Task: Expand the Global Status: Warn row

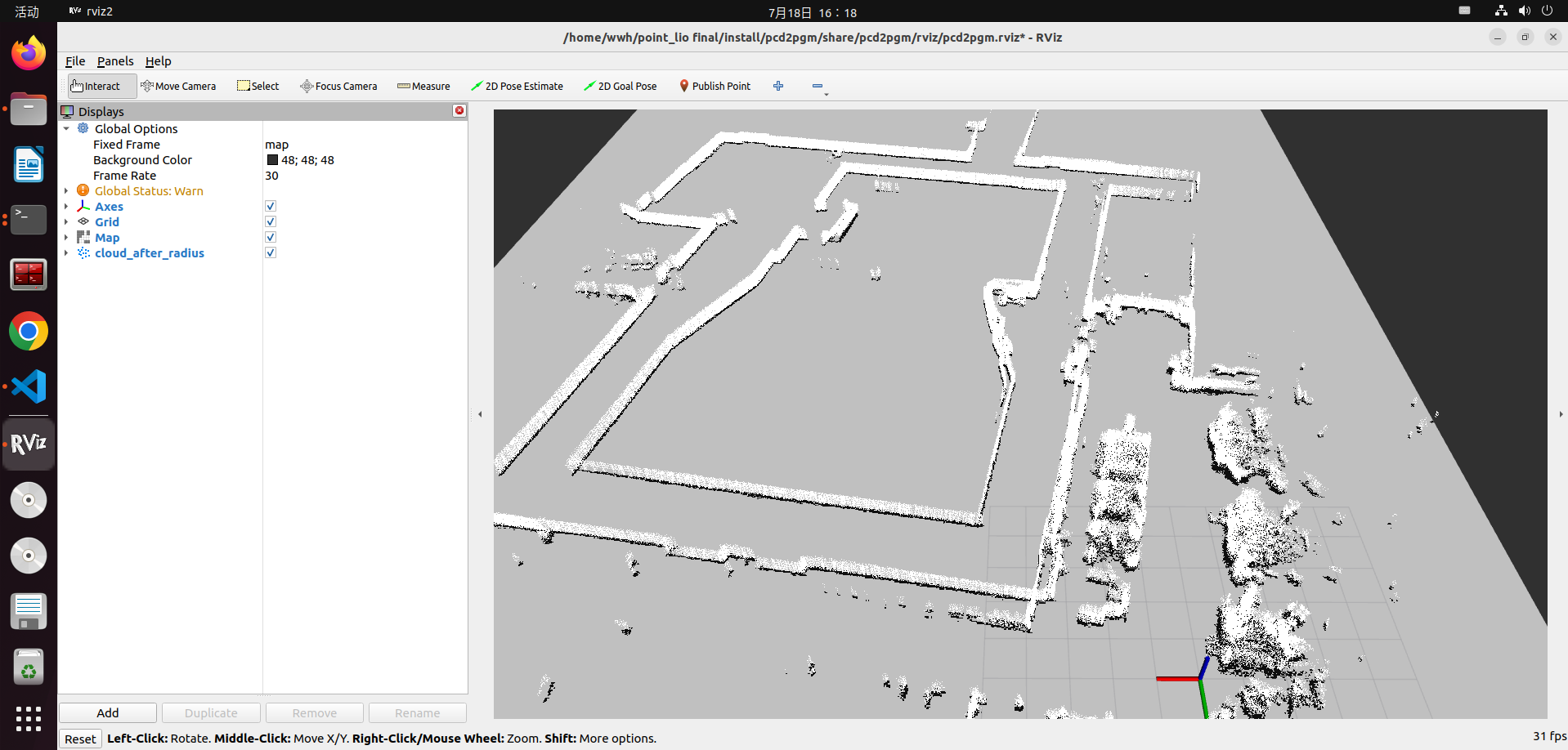Action: (x=66, y=190)
